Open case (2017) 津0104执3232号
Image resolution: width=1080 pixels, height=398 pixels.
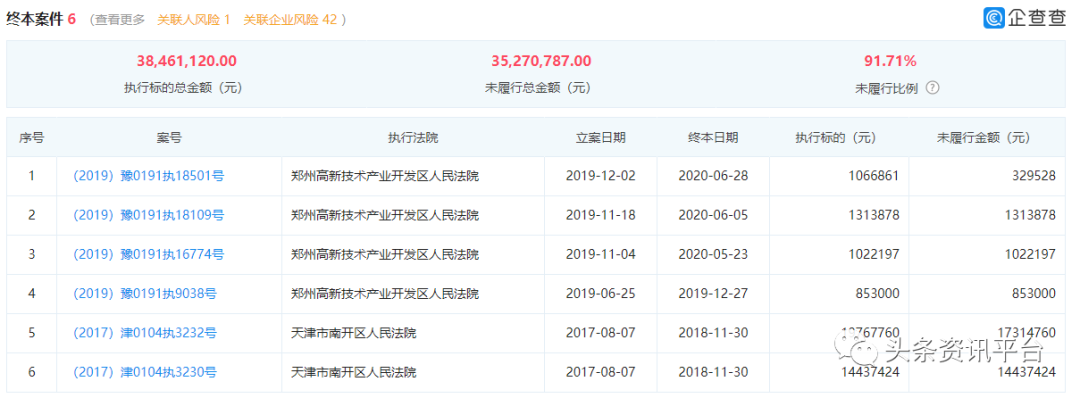pos(145,333)
